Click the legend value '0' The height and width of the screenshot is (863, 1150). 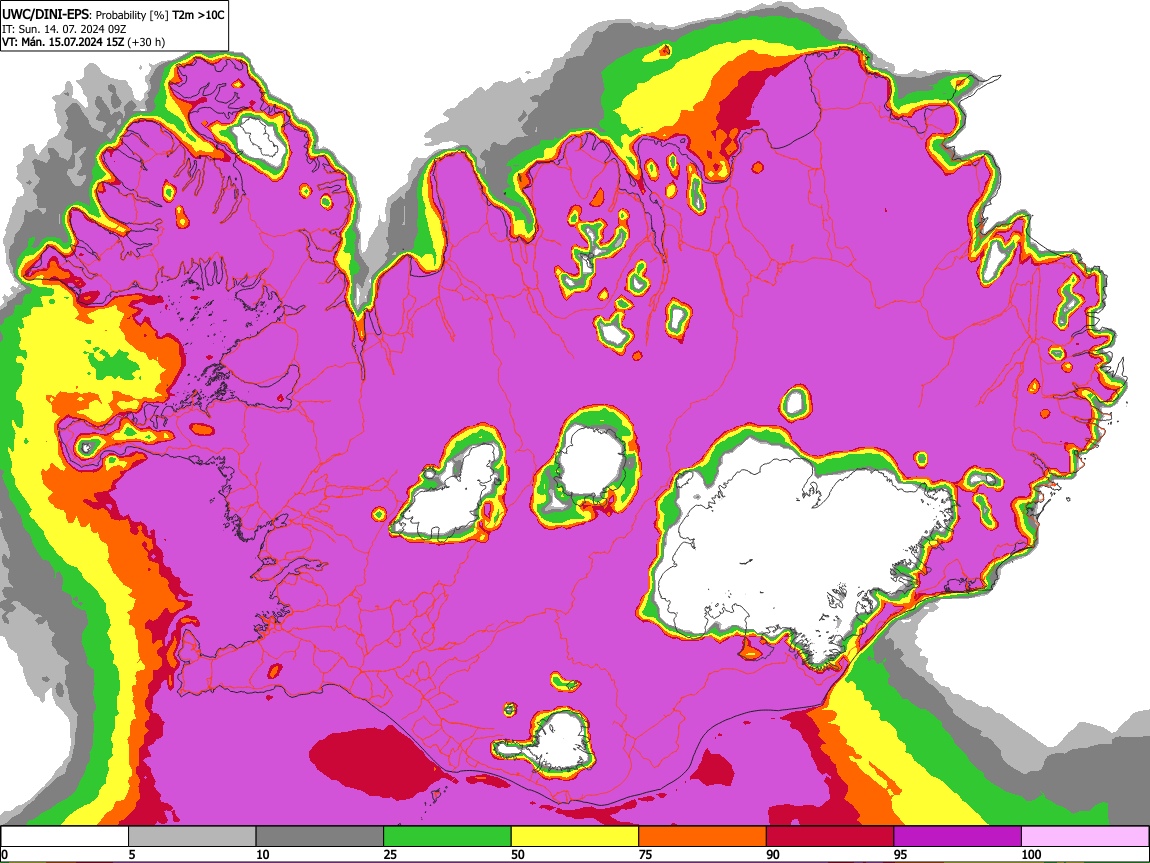(4, 854)
